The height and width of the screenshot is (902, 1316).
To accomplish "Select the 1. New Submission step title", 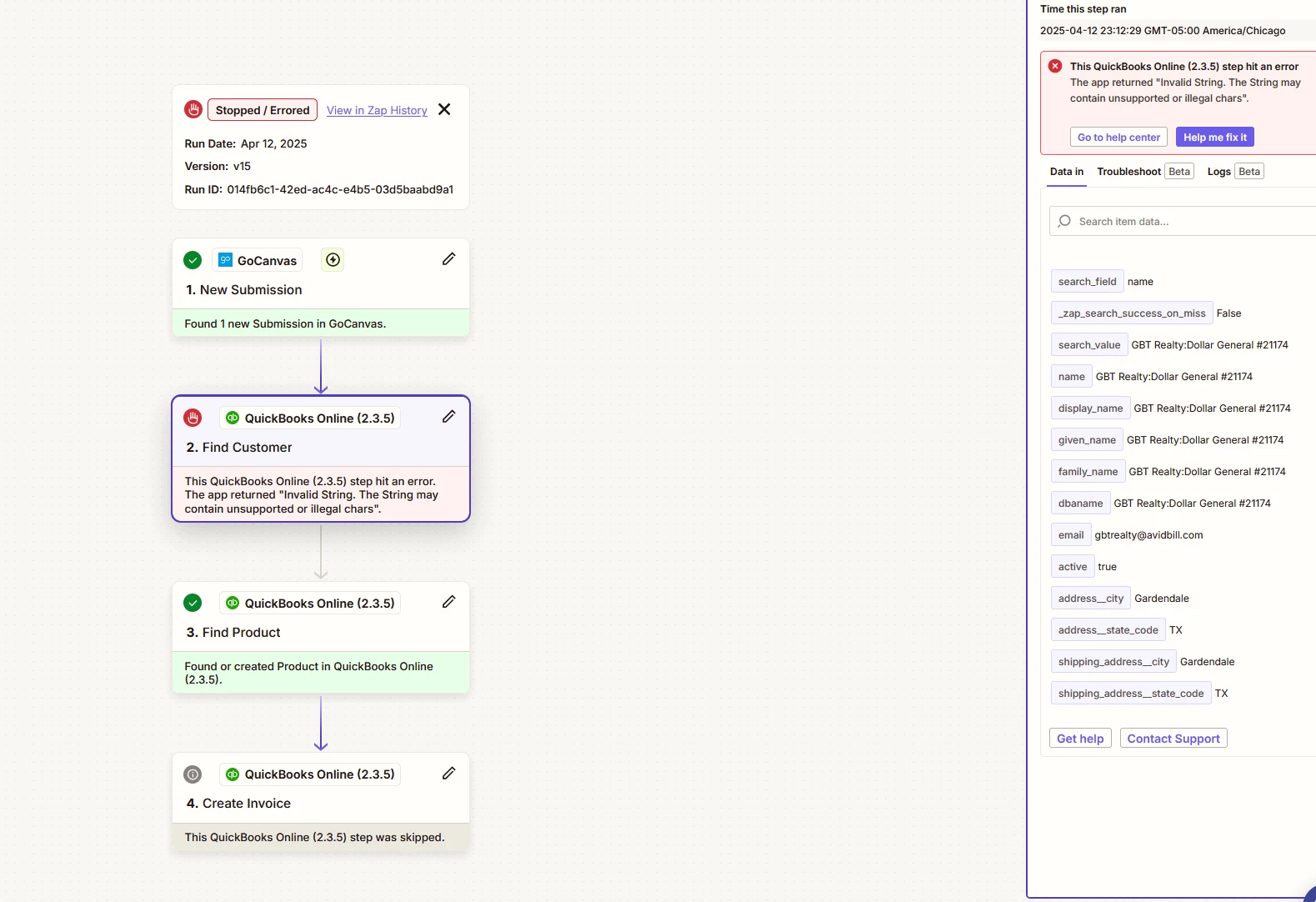I will (x=244, y=289).
